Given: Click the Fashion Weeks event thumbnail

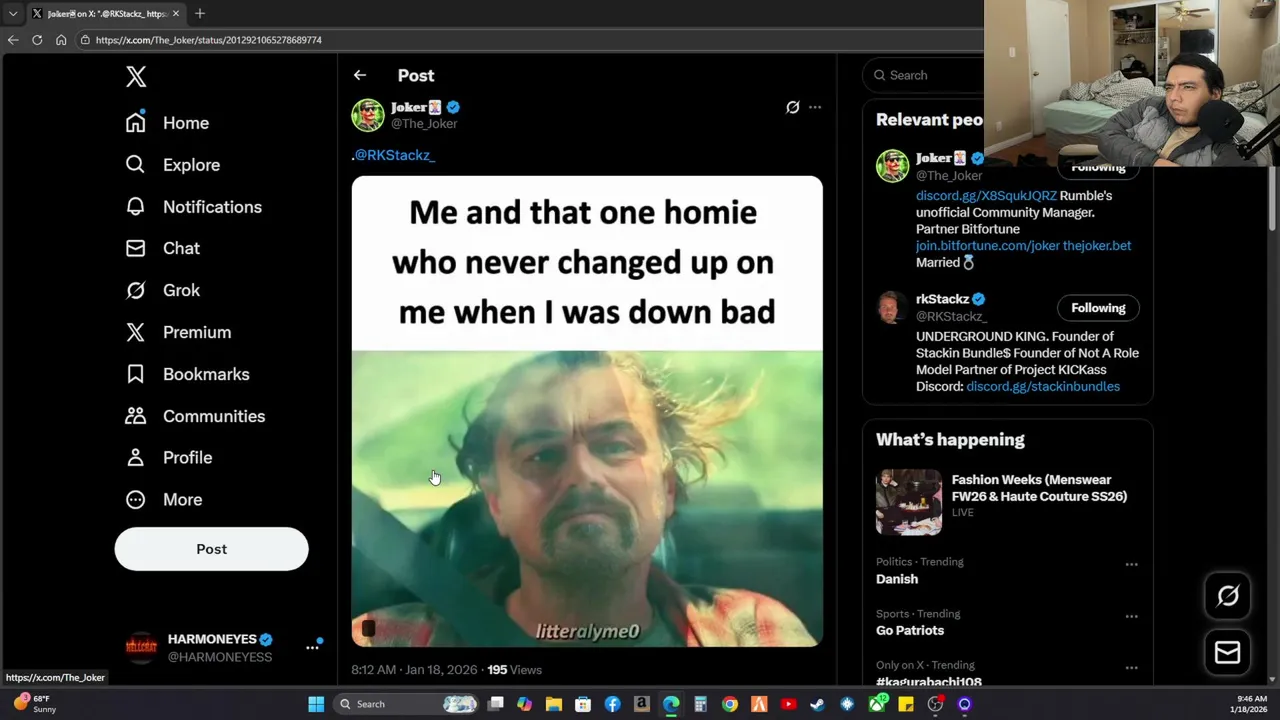Looking at the screenshot, I should point(909,502).
